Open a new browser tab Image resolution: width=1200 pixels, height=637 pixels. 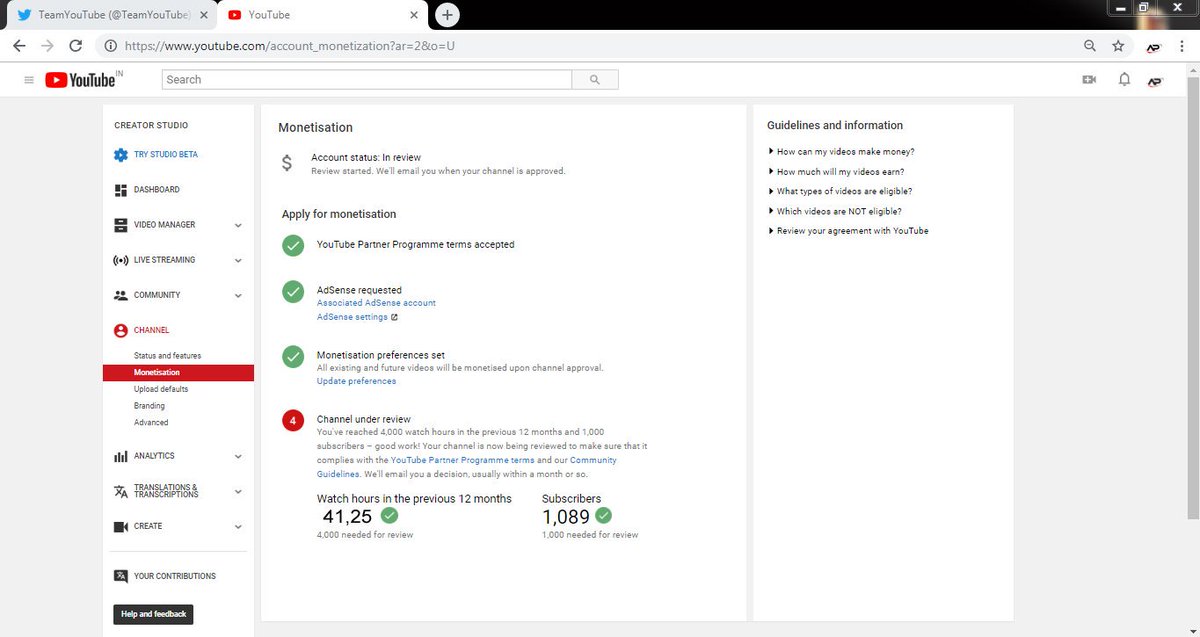click(x=448, y=14)
